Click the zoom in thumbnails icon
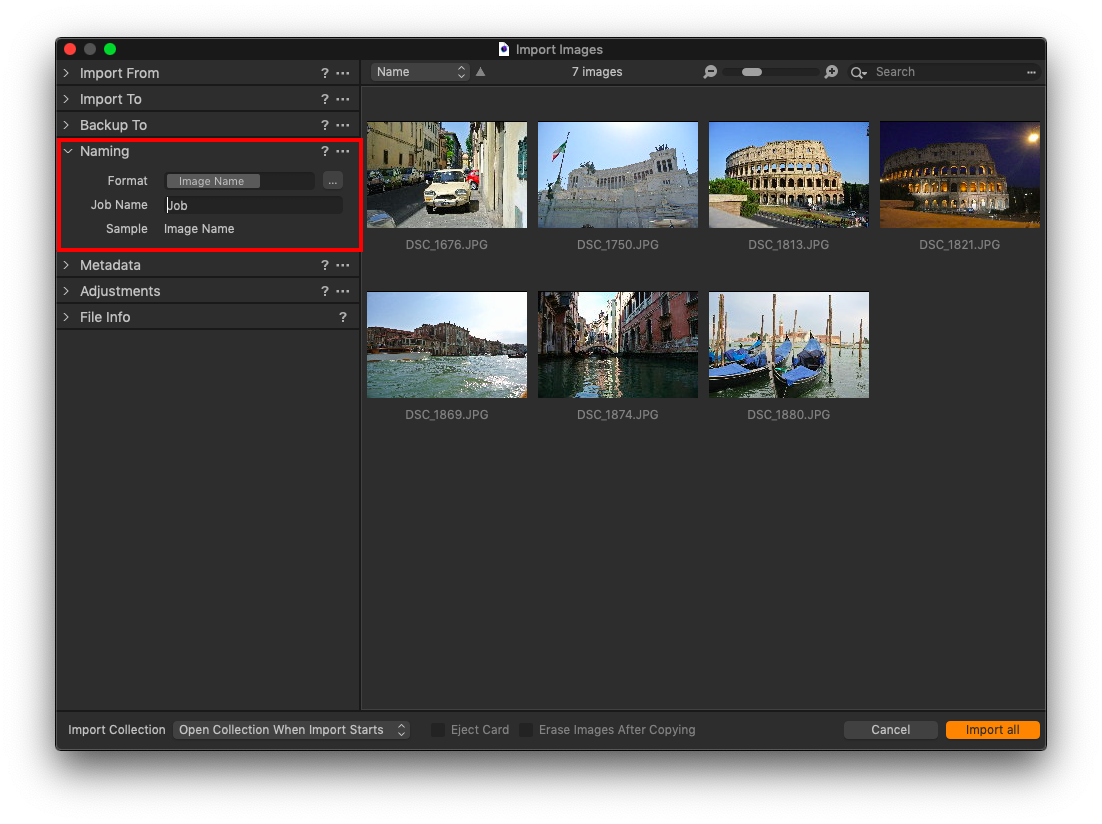 tap(831, 72)
